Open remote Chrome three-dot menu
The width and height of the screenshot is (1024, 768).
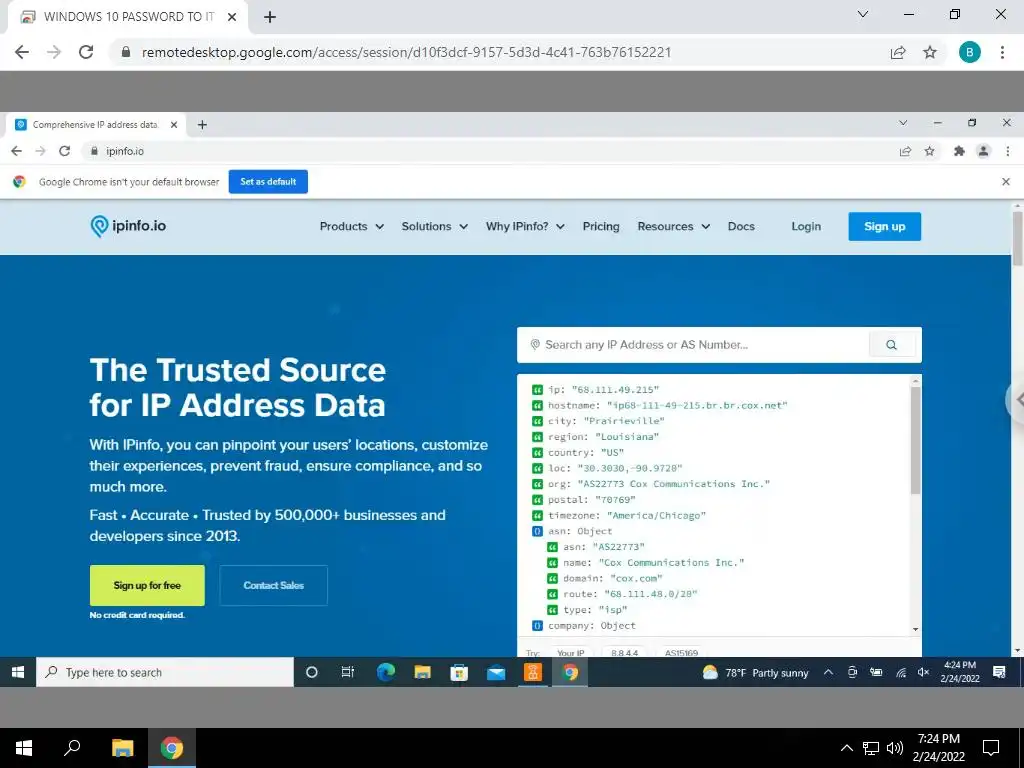tap(1008, 152)
